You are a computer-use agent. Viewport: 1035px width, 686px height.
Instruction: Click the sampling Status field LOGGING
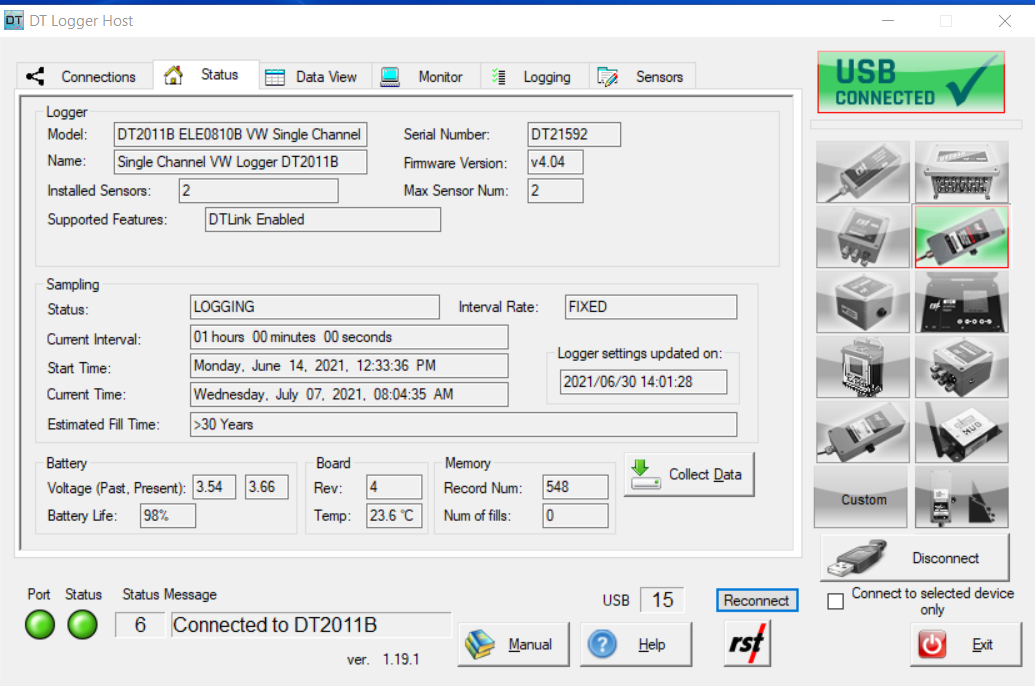coord(315,307)
